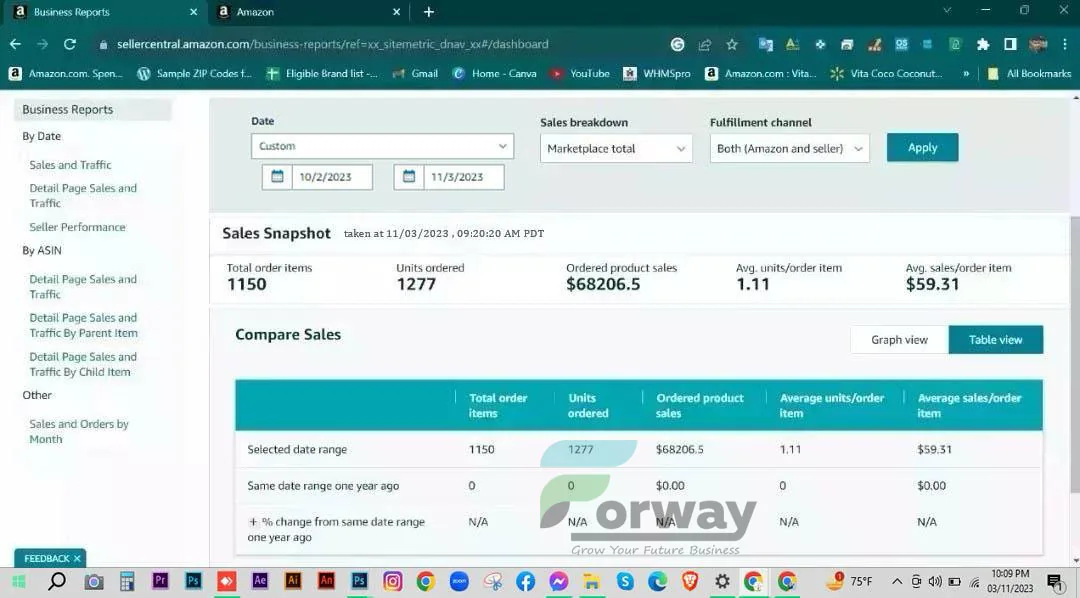Close the Feedback tab's X icon
Viewport: 1080px width, 598px height.
tap(77, 558)
